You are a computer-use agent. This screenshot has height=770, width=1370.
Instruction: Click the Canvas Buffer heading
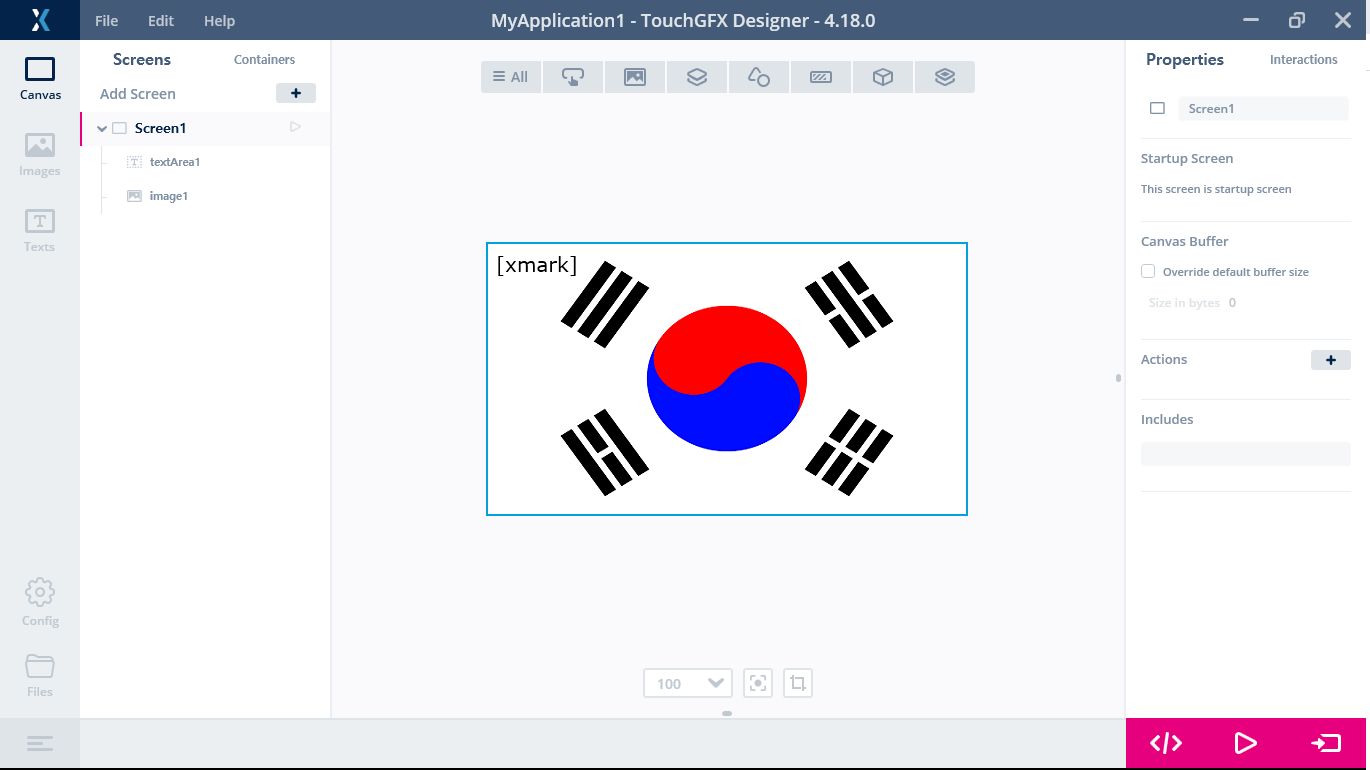[x=1184, y=241]
